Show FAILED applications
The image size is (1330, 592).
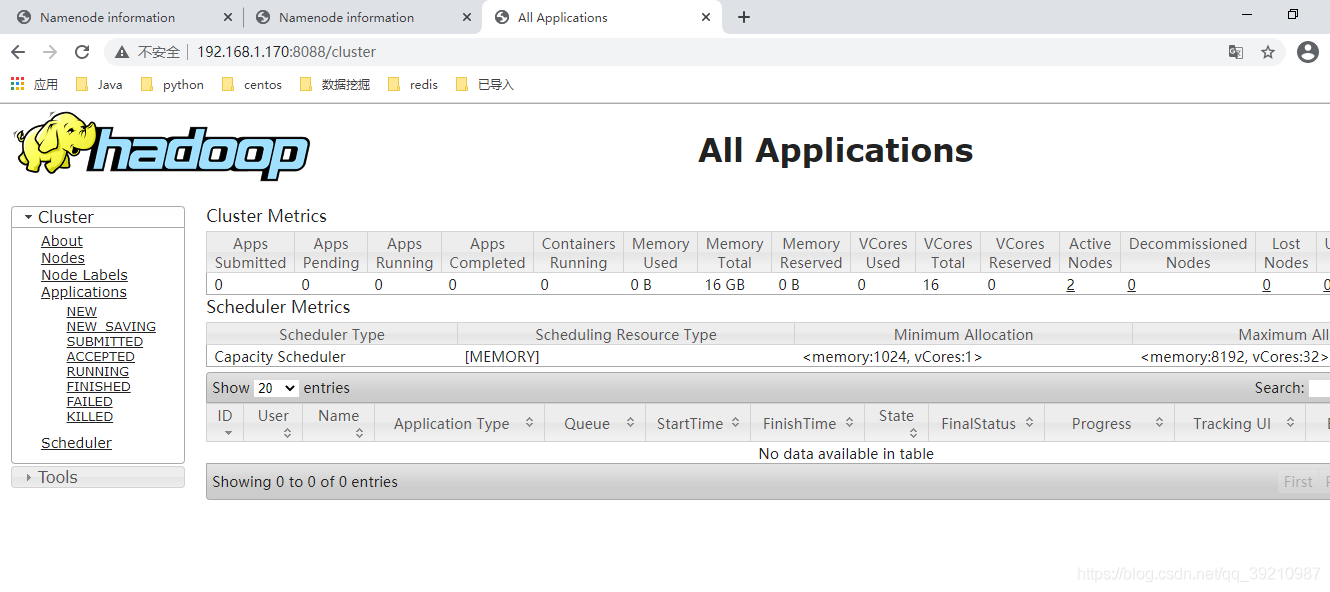click(x=90, y=402)
